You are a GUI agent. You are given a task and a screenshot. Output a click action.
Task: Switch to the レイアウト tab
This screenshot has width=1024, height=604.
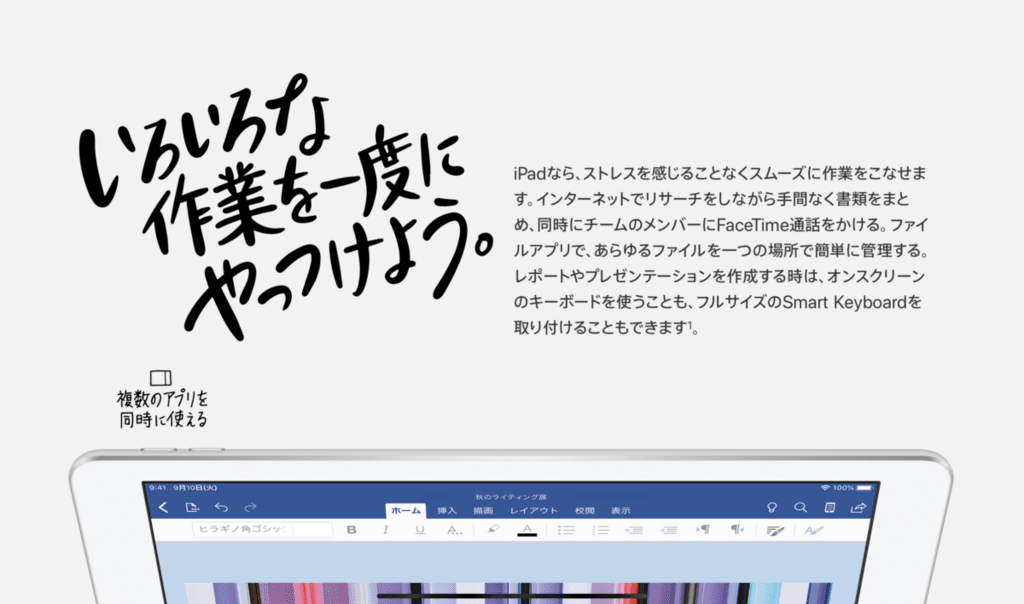tap(534, 511)
